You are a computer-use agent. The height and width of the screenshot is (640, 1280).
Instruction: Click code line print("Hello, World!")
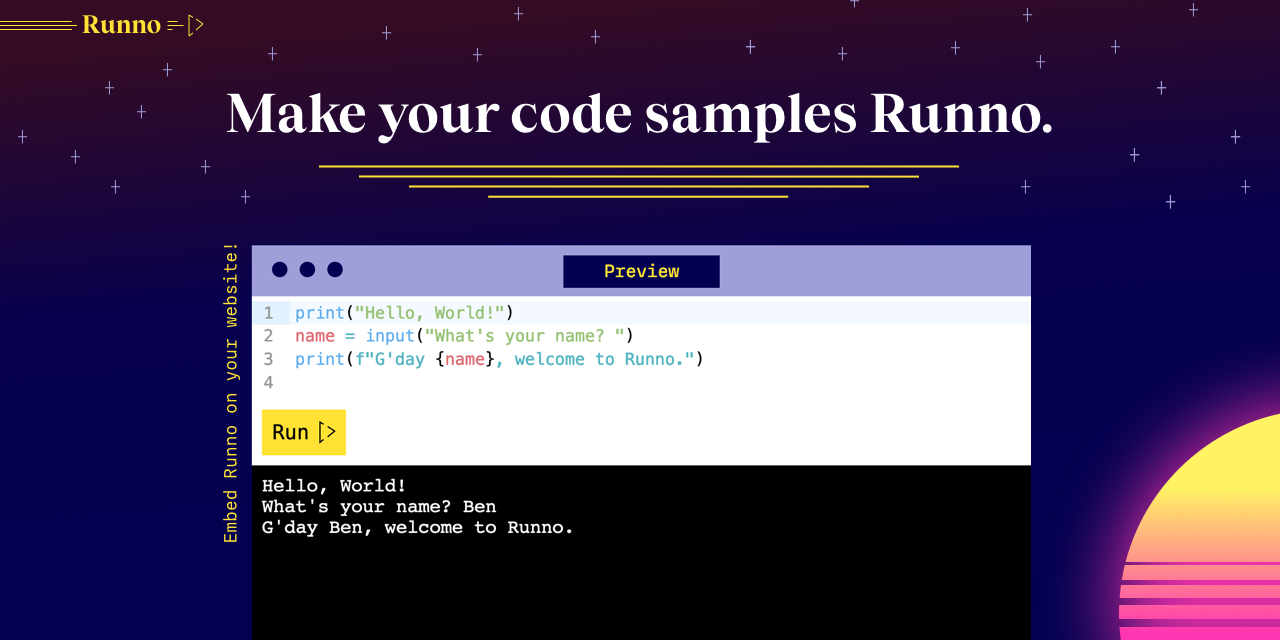[x=404, y=313]
